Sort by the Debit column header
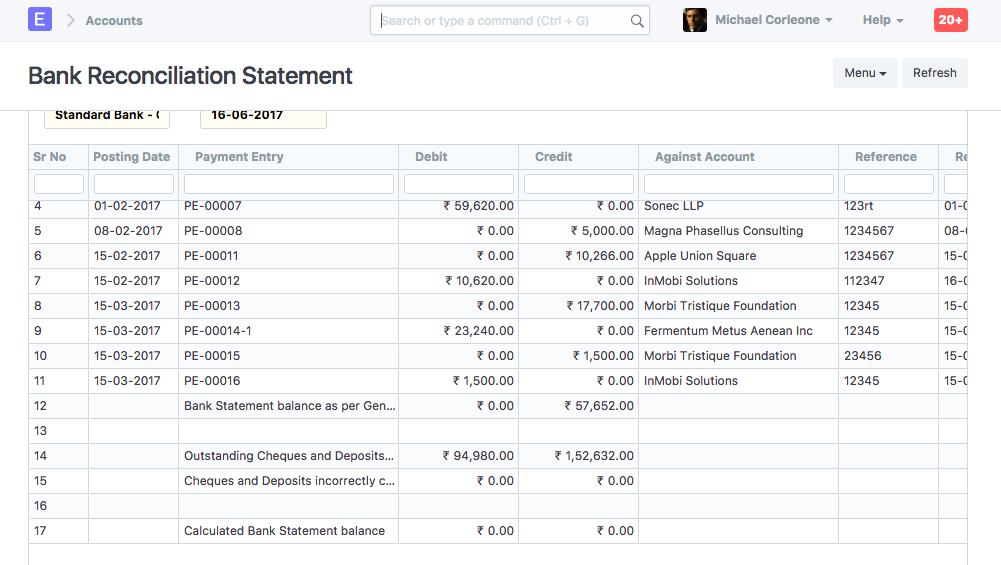This screenshot has width=1001, height=565. click(431, 157)
